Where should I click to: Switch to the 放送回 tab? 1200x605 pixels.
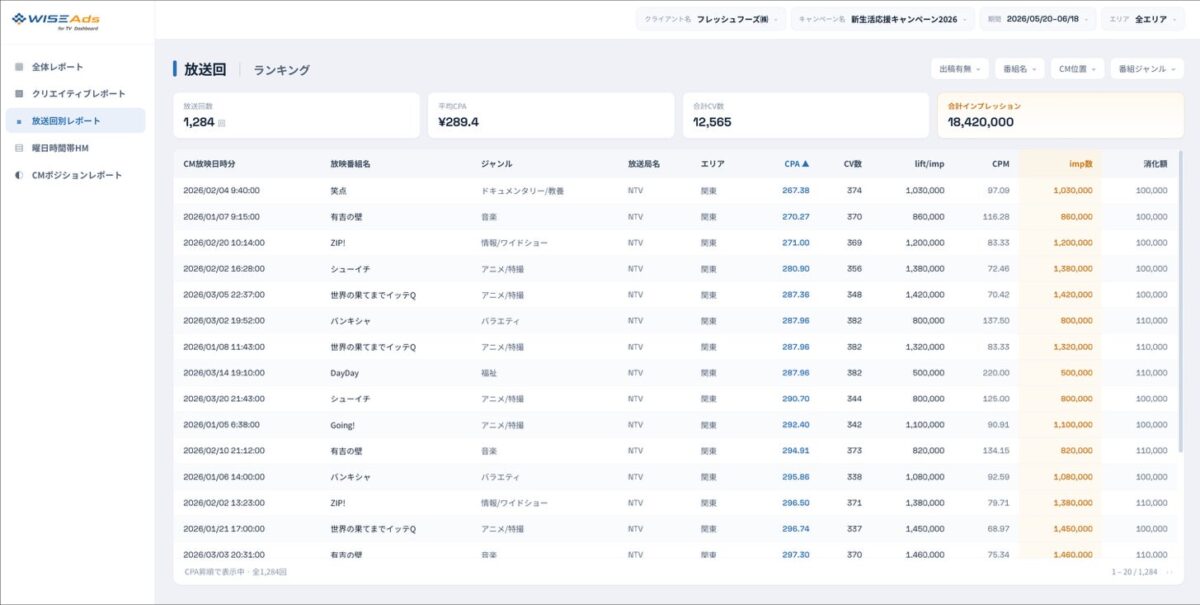pos(205,69)
